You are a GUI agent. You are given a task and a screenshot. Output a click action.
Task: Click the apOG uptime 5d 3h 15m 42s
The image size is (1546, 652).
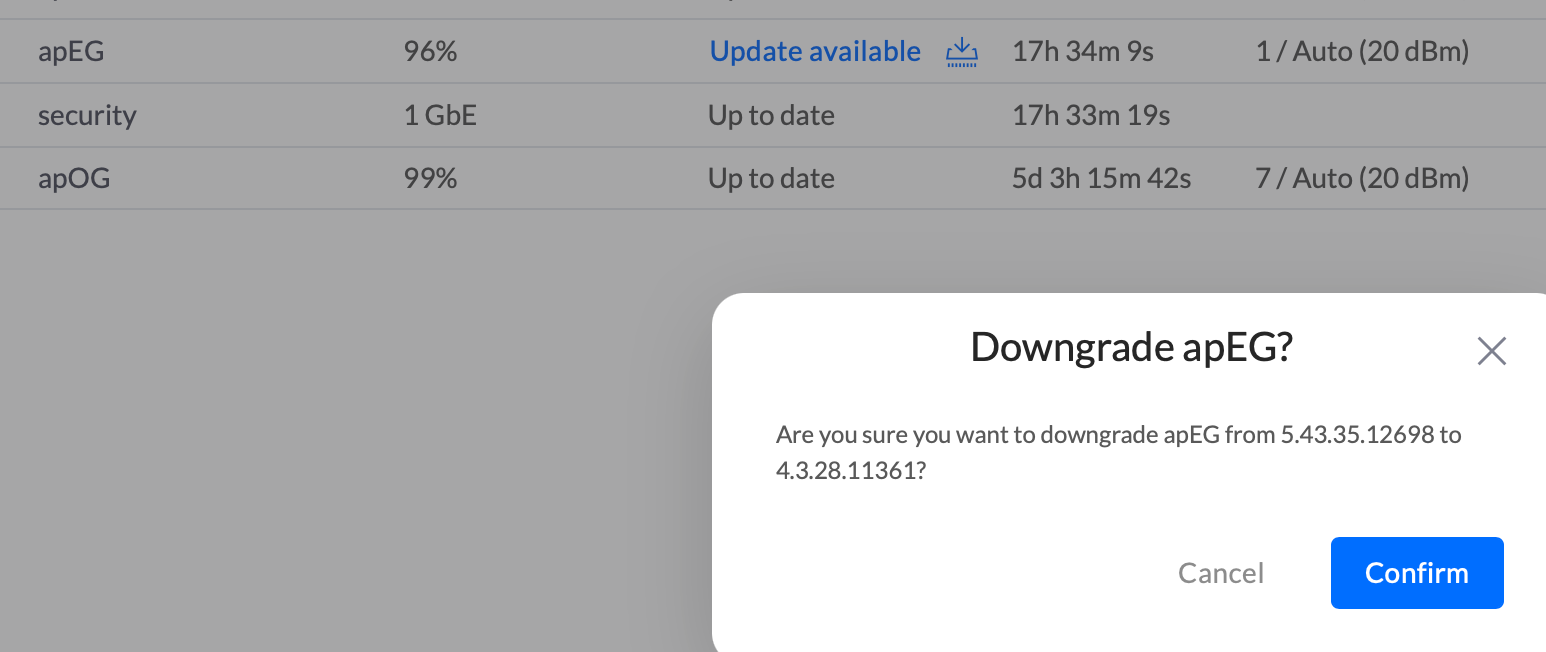click(1102, 179)
